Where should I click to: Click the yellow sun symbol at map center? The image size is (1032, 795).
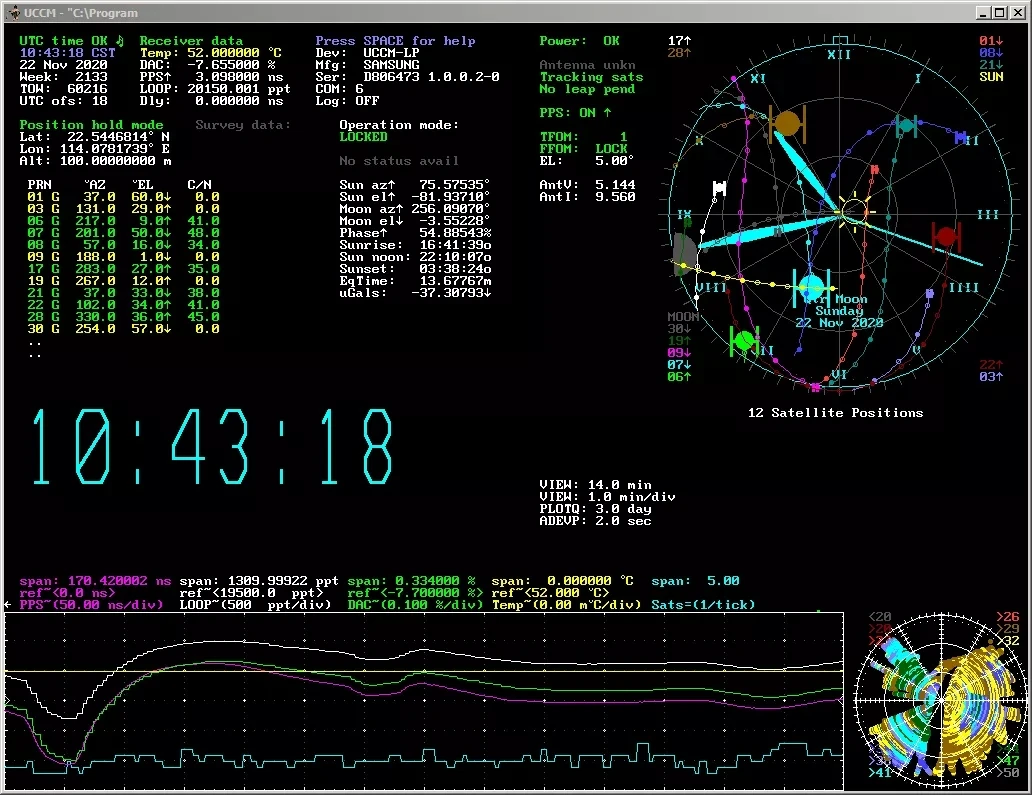(854, 211)
